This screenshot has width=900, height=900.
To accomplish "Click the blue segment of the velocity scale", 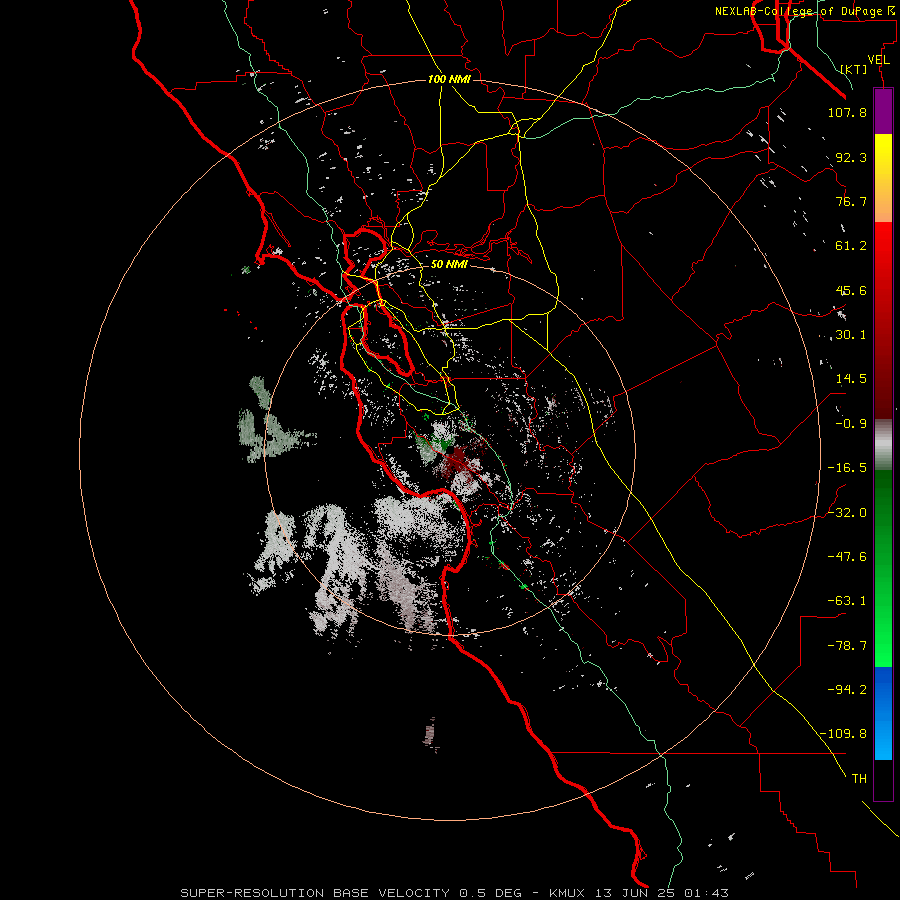I will (883, 713).
